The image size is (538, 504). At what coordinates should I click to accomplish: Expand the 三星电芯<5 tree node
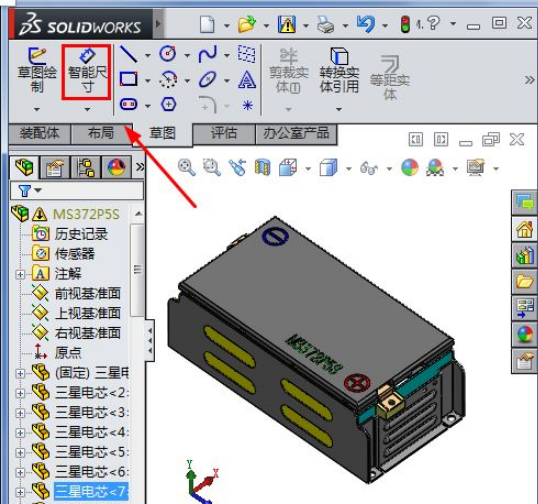pyautogui.click(x=20, y=453)
